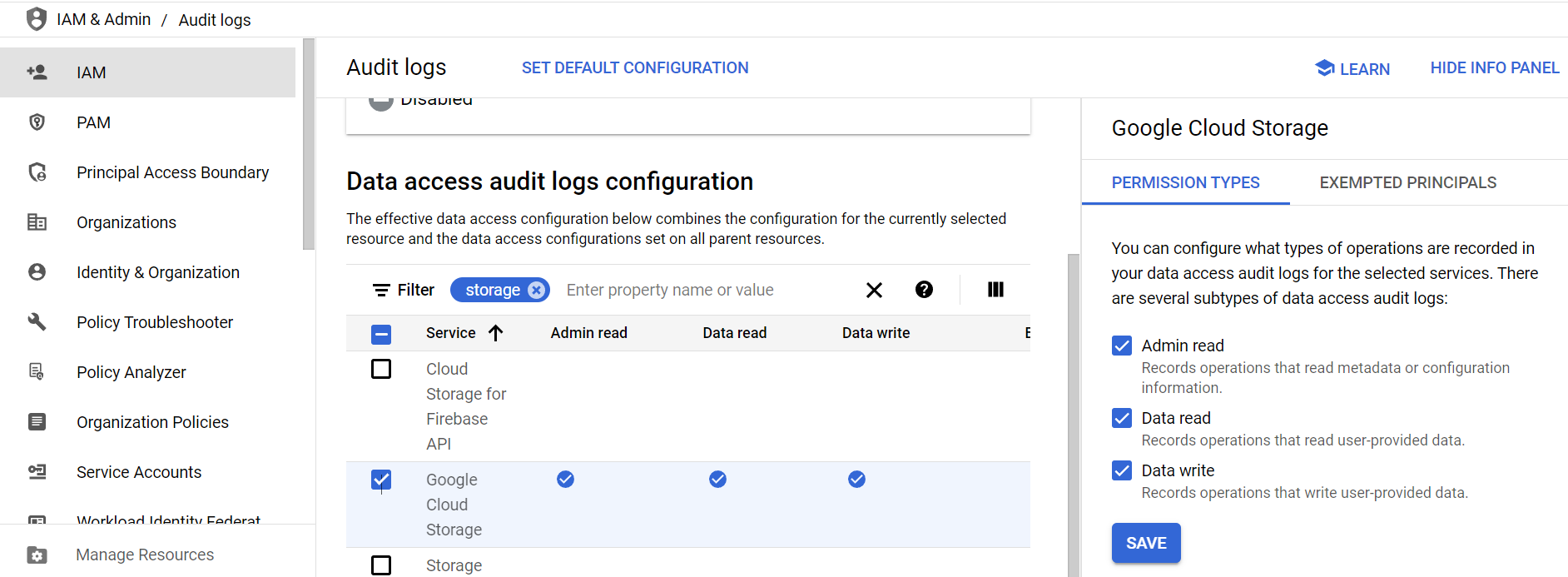Toggle the select-all header checkbox
This screenshot has height=577, width=1568.
click(x=381, y=334)
